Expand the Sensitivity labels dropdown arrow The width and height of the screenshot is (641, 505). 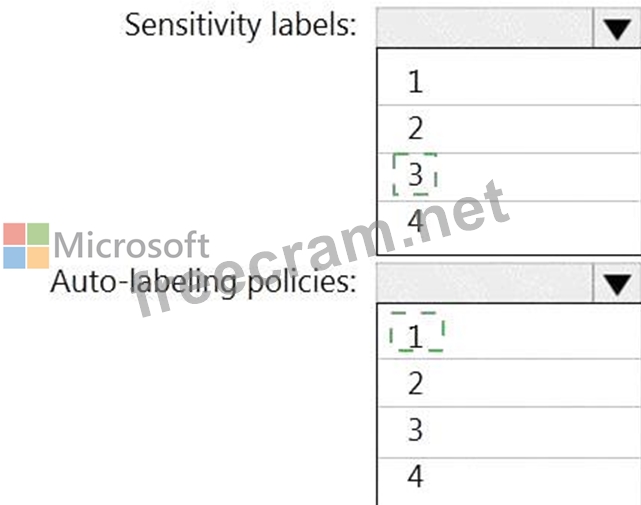(615, 29)
